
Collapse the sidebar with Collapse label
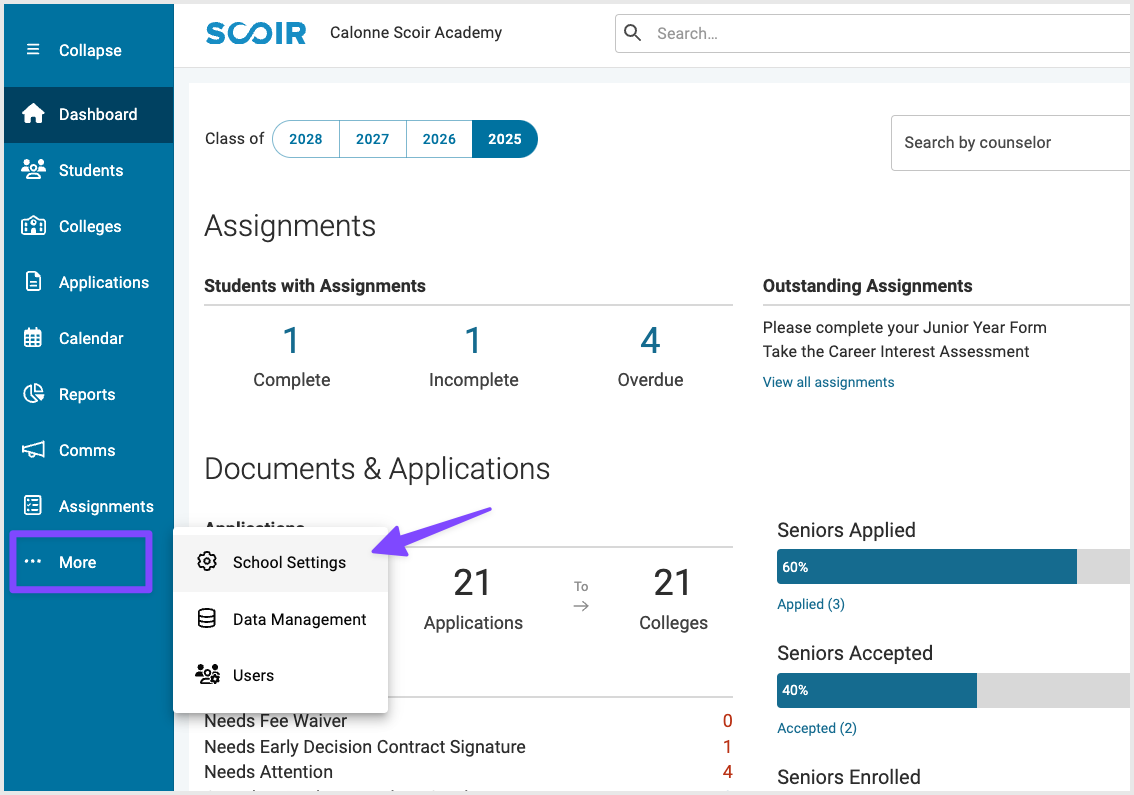(x=90, y=51)
